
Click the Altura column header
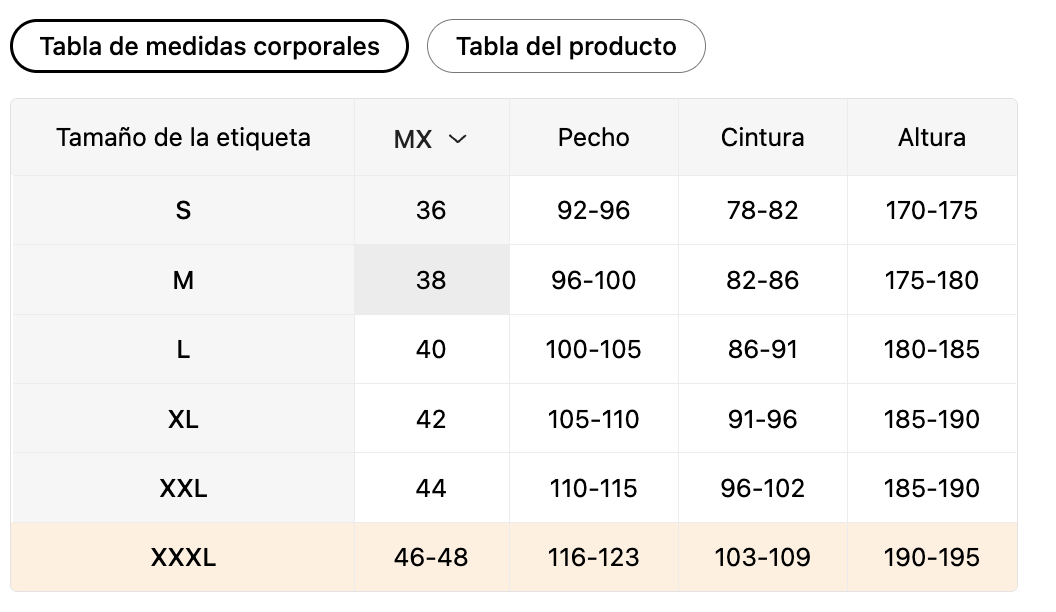click(x=932, y=137)
